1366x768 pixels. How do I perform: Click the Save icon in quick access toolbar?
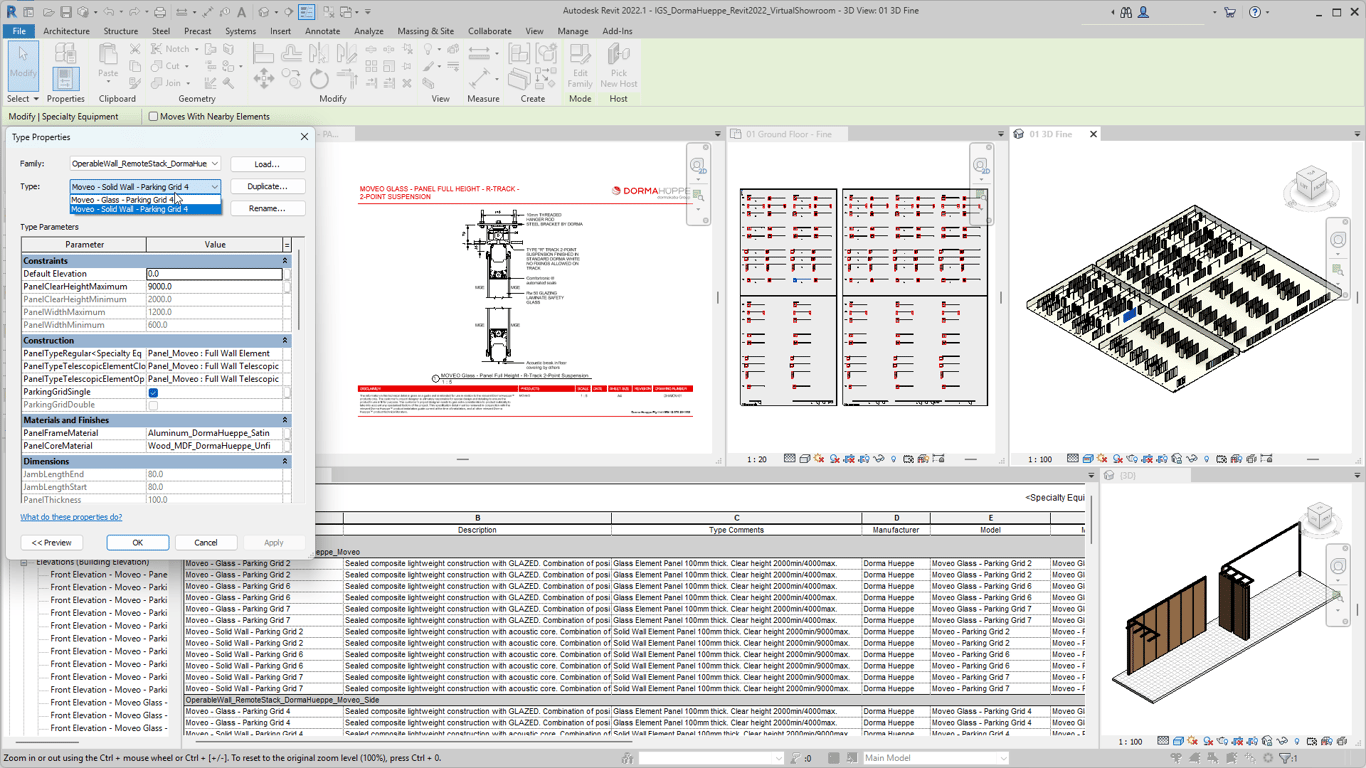click(66, 13)
